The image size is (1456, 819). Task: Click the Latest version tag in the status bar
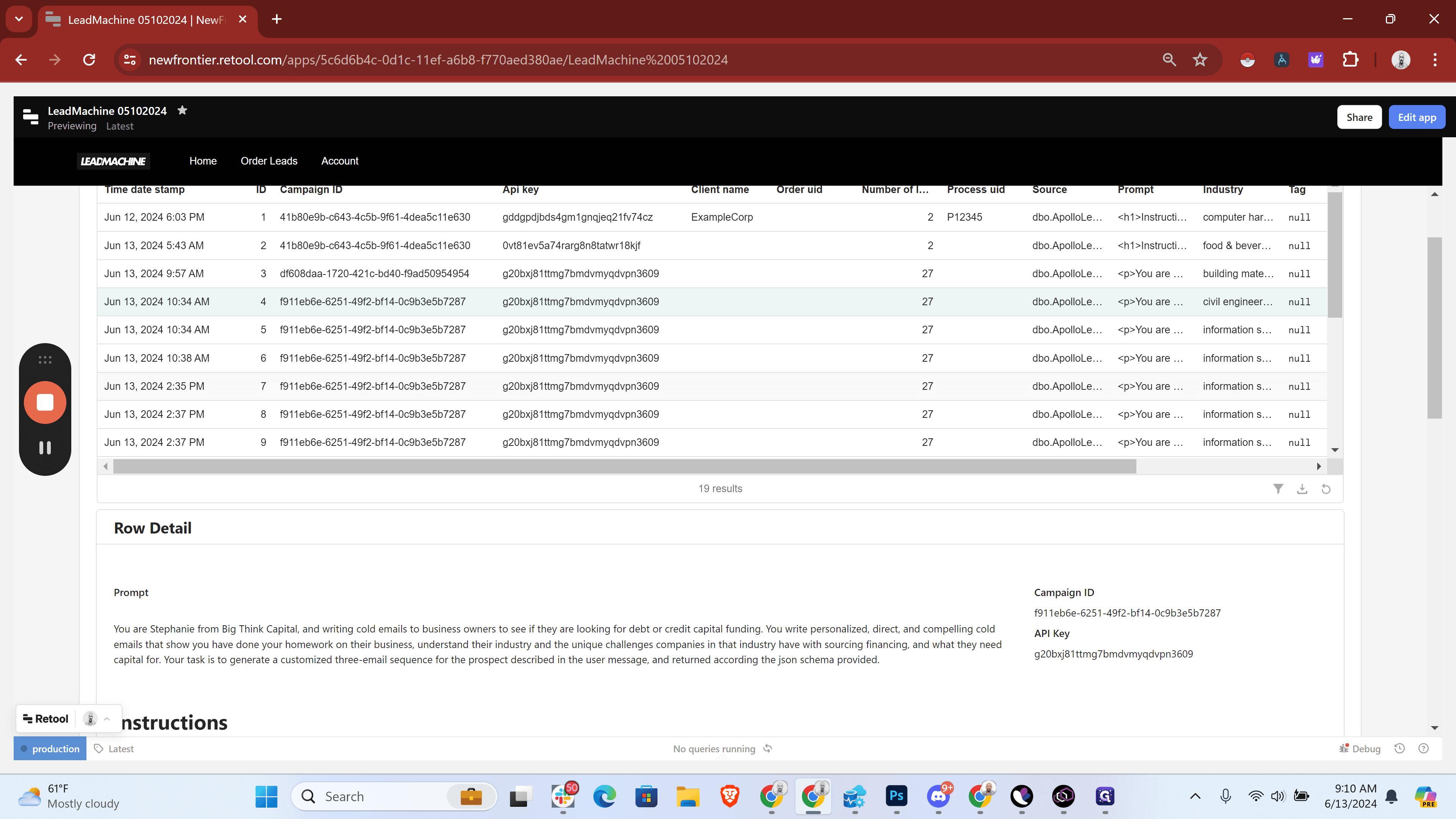point(114,748)
